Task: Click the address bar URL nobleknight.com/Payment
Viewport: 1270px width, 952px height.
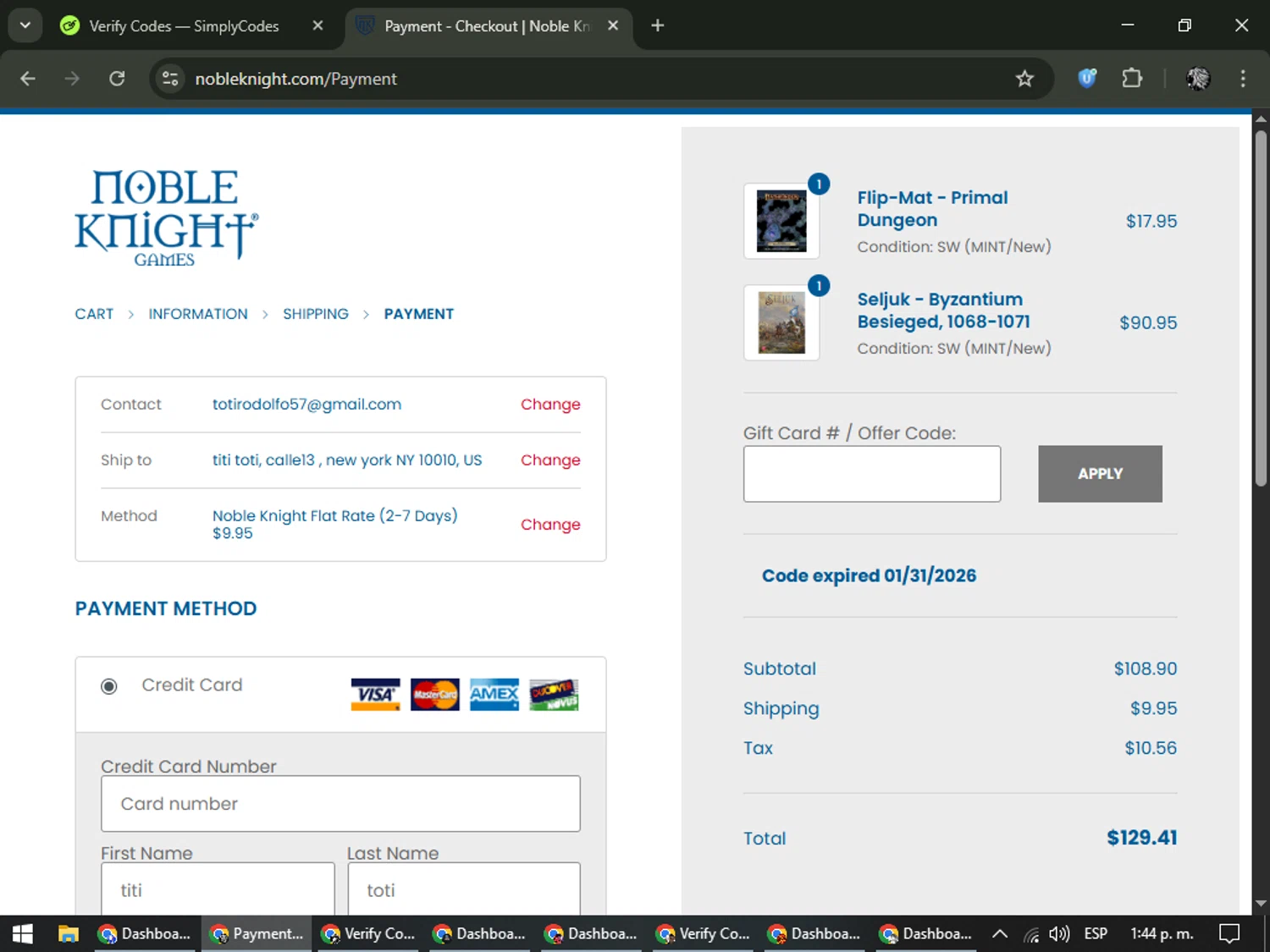Action: pos(295,79)
